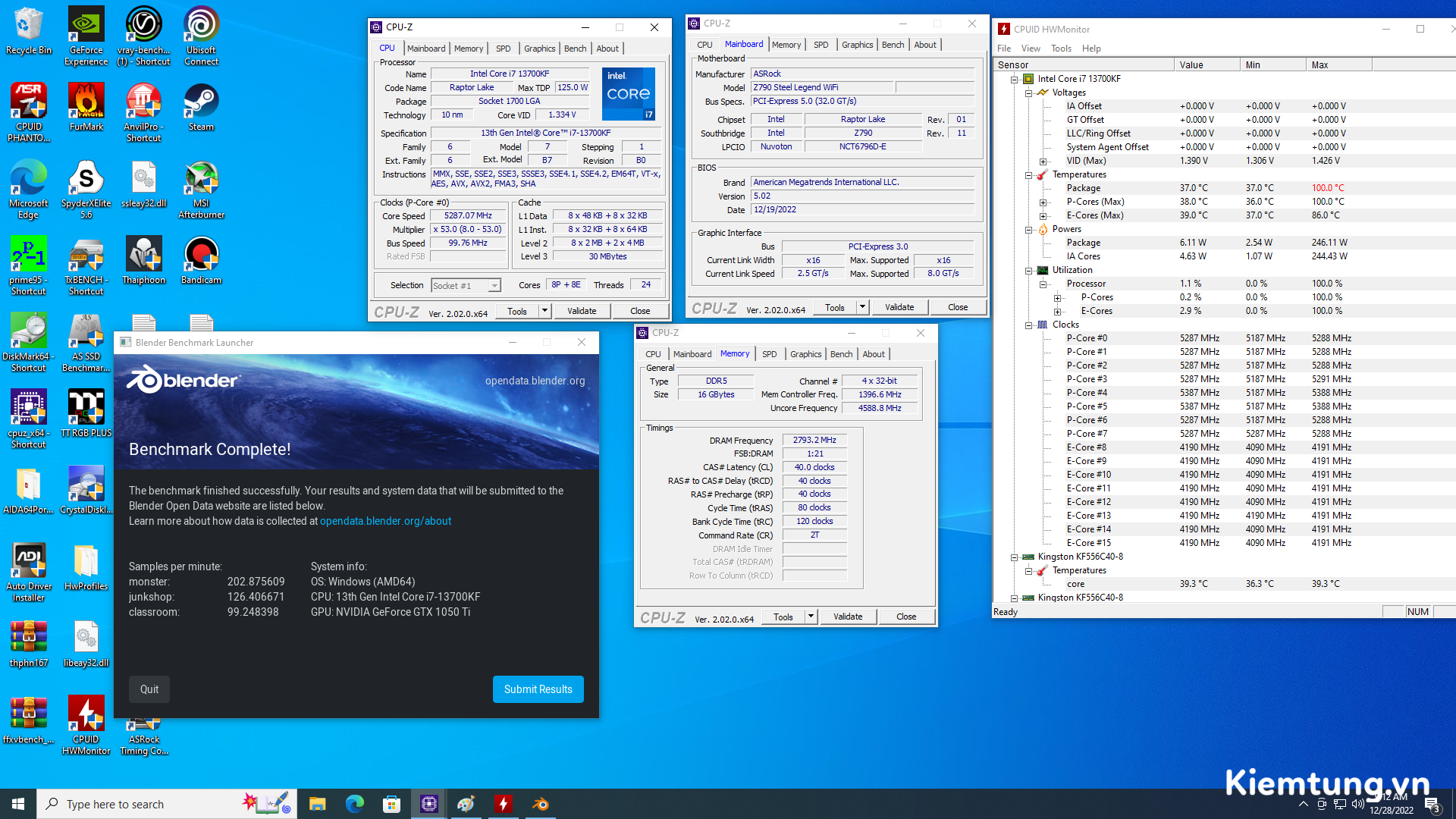The height and width of the screenshot is (819, 1456).
Task: Switch to Bench tab in CPU-Z Mainboard window
Action: pos(893,45)
